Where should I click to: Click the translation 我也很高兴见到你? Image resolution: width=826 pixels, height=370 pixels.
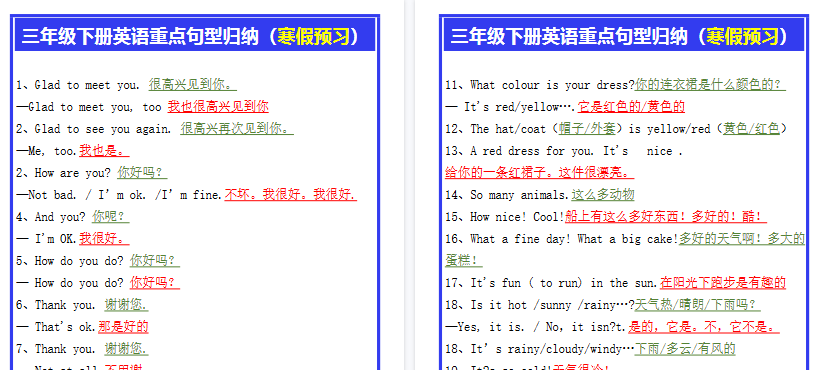tap(218, 106)
